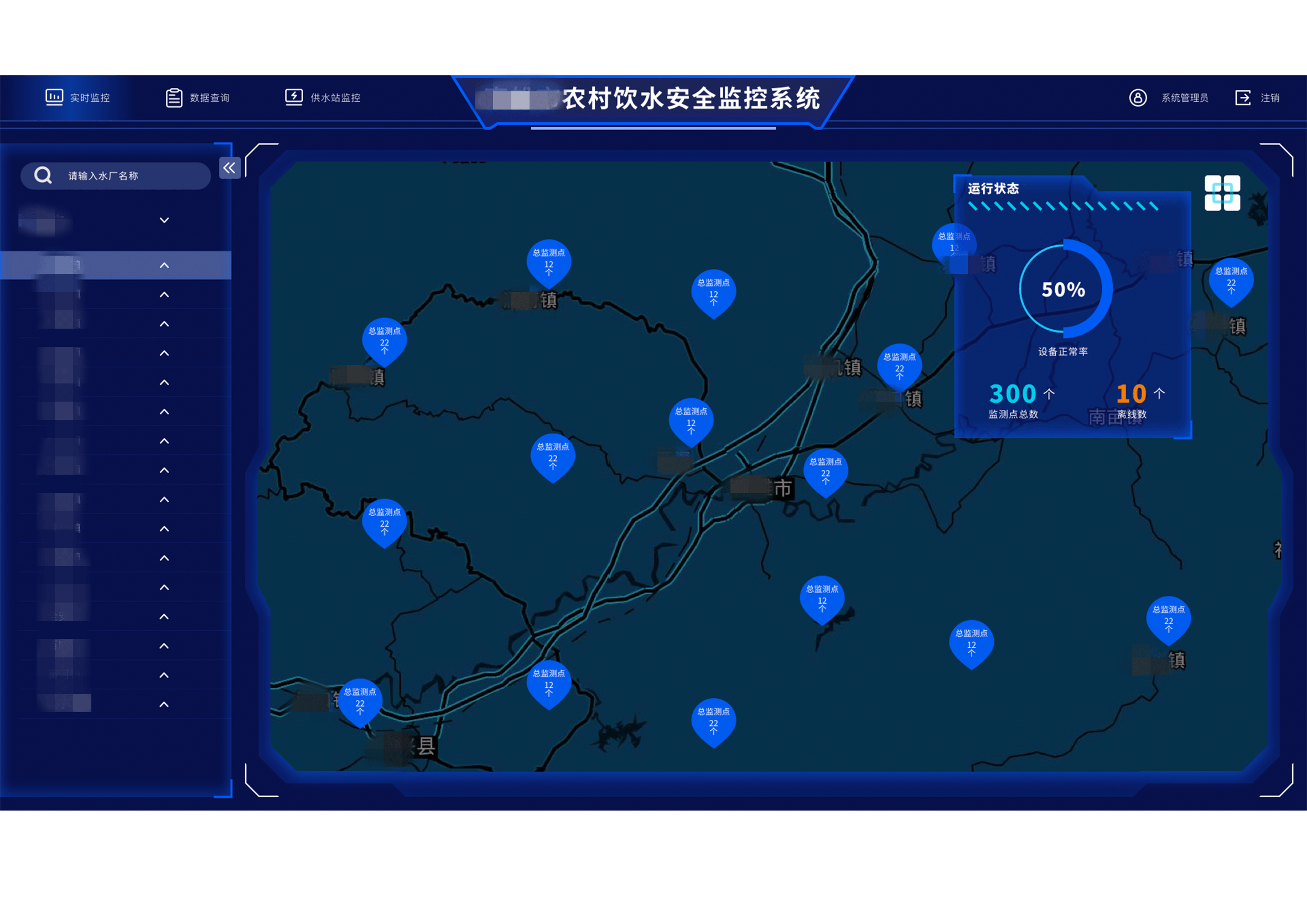Click the search magnifier icon
Screen dimensions: 1307x924
(x=43, y=175)
